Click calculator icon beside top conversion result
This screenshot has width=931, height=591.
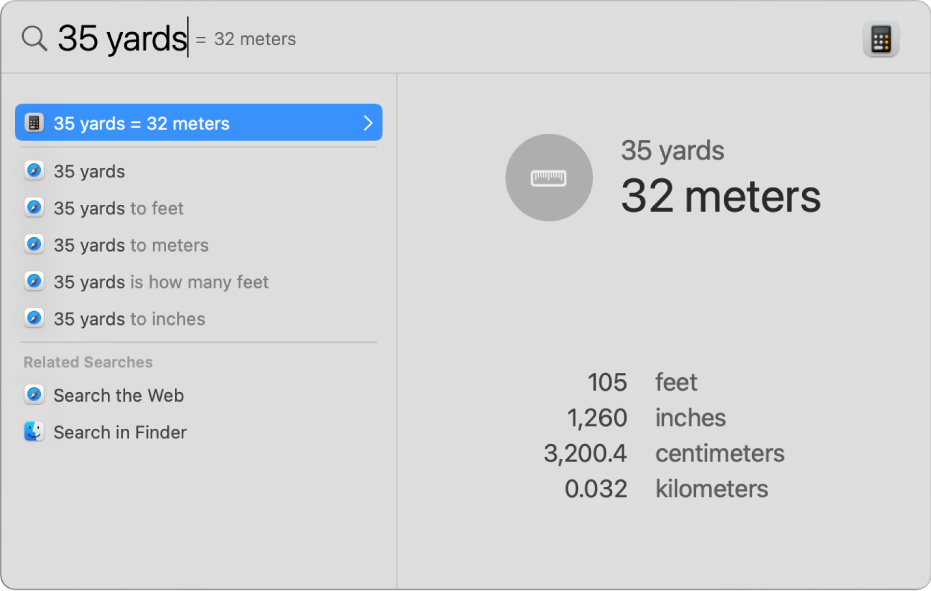(34, 123)
